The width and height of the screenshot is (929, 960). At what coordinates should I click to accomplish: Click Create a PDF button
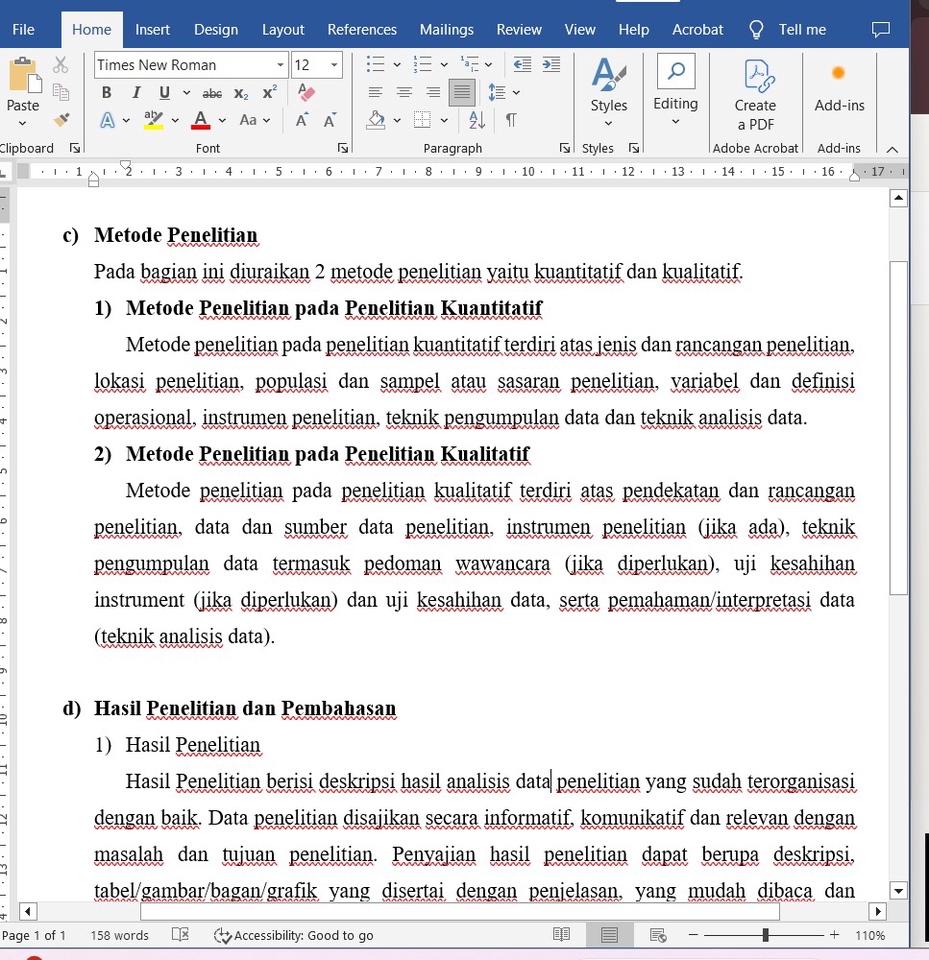pos(755,95)
